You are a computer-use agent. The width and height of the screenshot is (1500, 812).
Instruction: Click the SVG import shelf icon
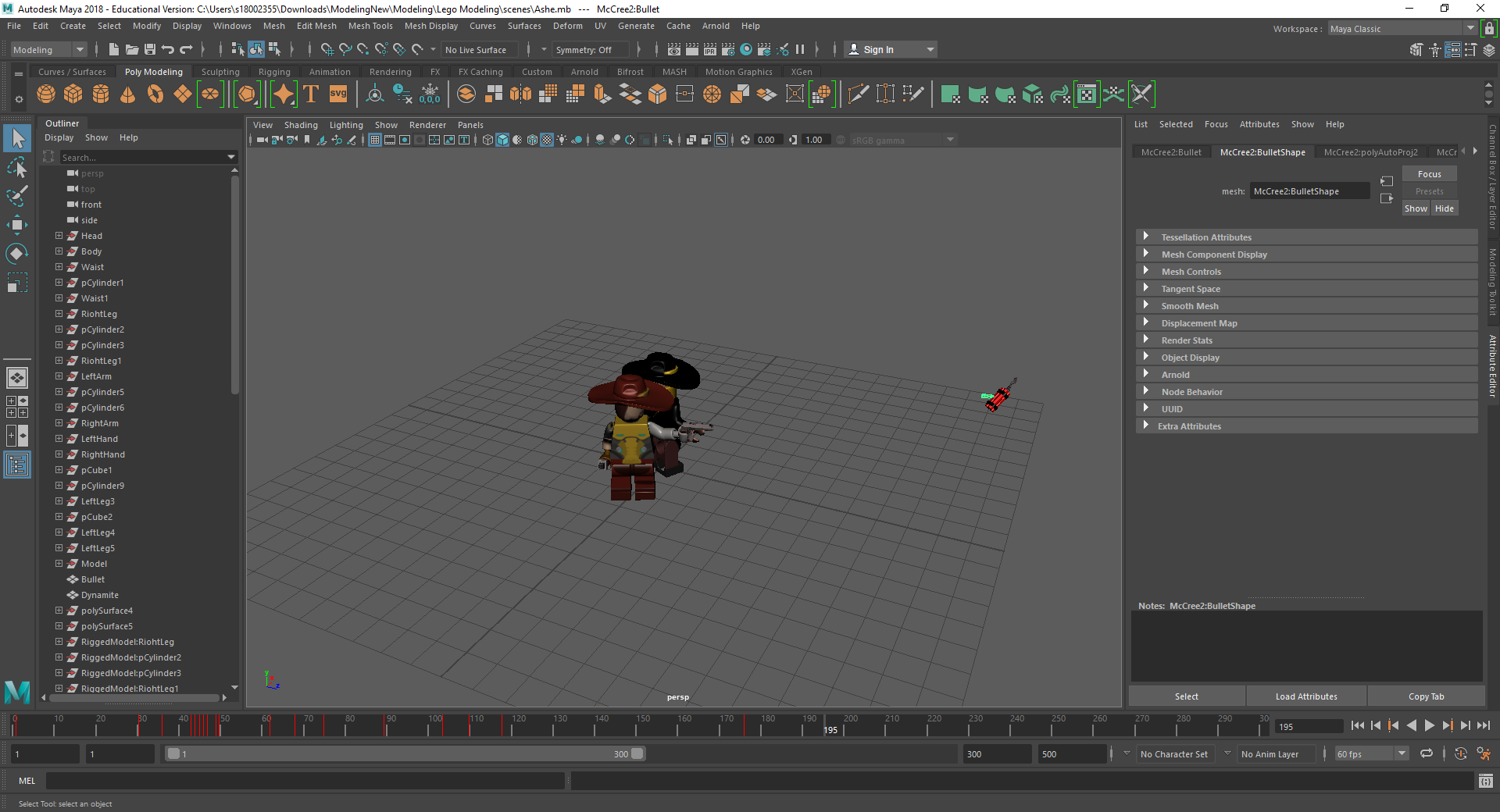(x=337, y=94)
